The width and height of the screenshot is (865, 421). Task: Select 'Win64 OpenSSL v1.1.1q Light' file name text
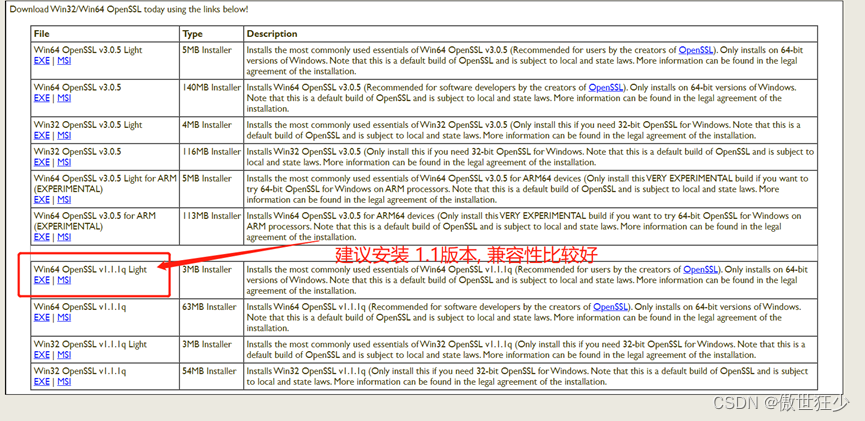pos(90,270)
